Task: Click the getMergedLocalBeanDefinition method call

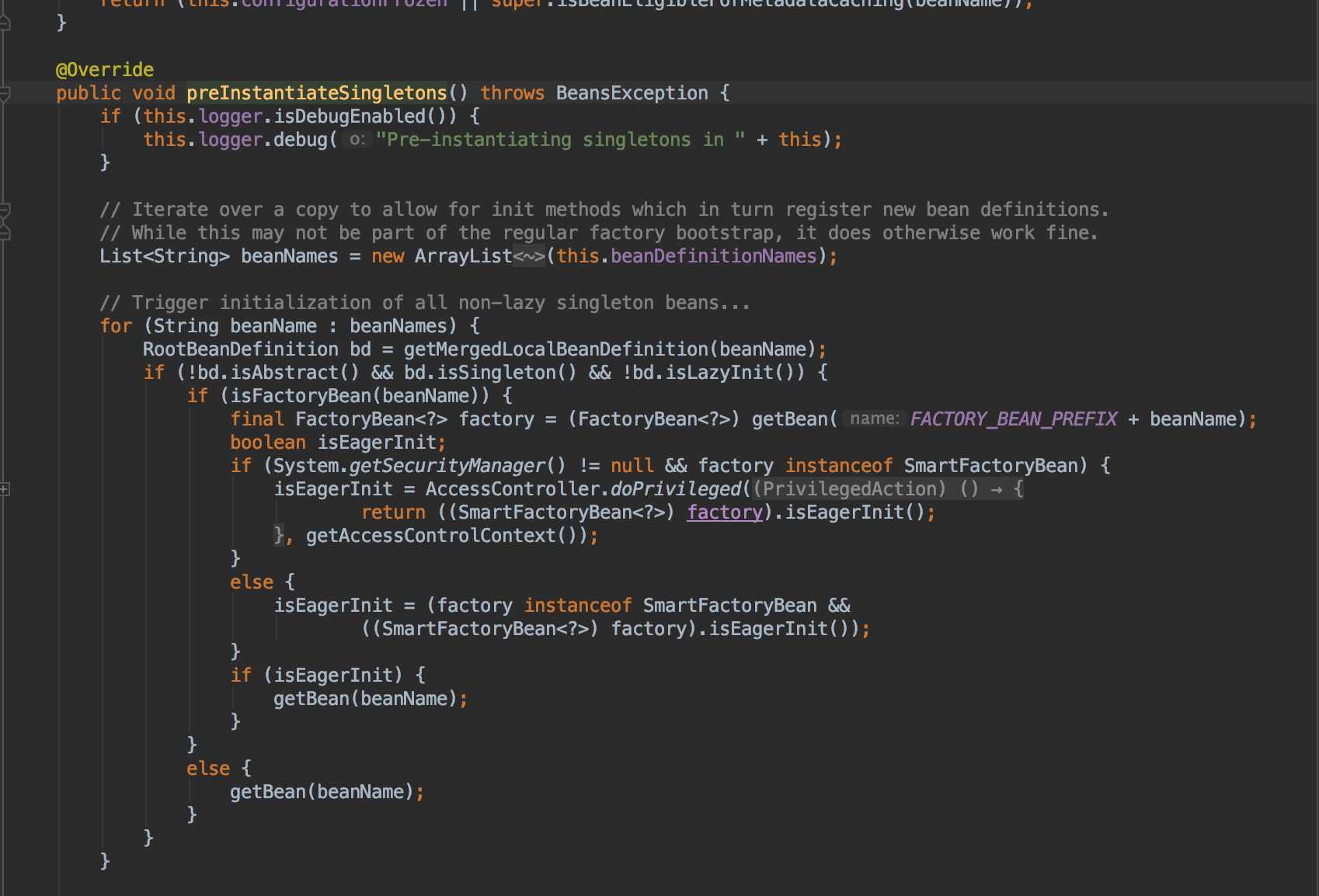Action: tap(556, 349)
